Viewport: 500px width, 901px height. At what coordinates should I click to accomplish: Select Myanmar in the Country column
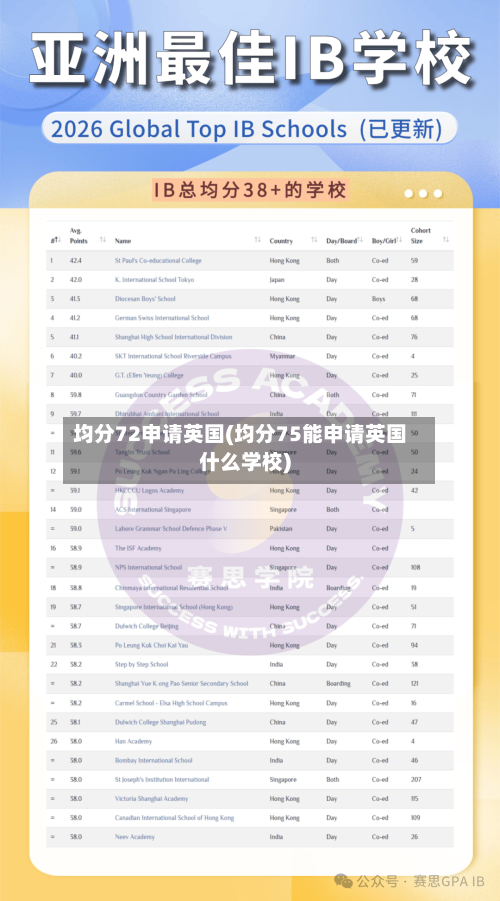coord(282,356)
